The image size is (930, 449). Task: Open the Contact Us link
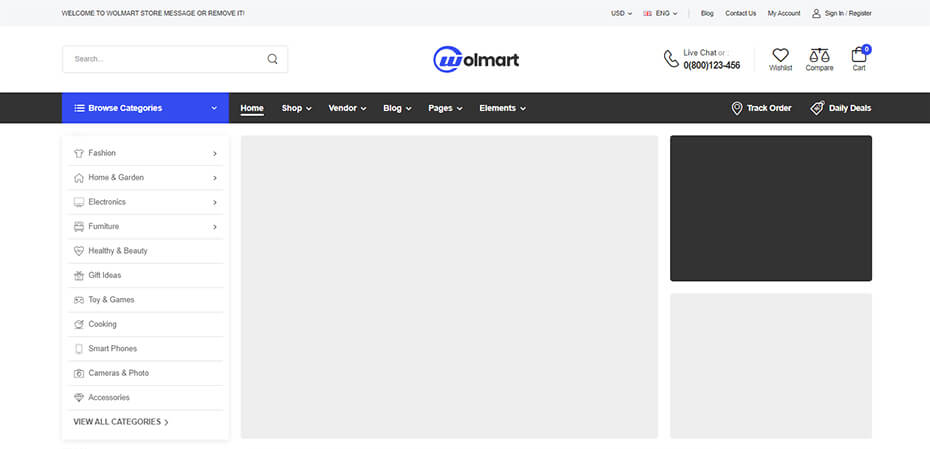coord(740,13)
